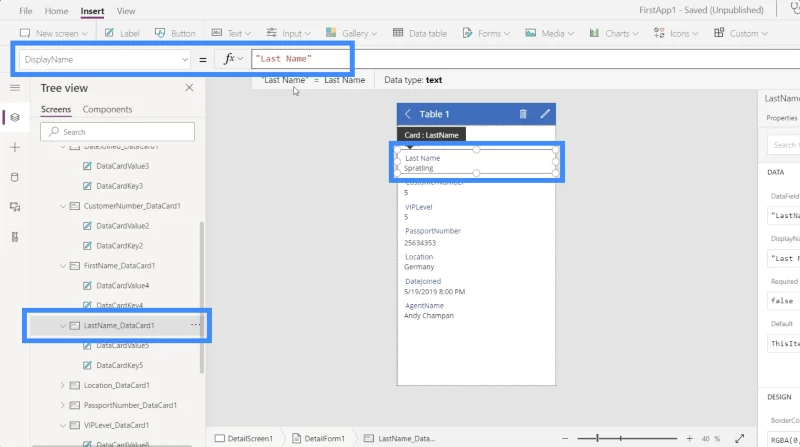This screenshot has width=800, height=447.
Task: Click the Insert plus icon in rail
Action: pos(15,147)
